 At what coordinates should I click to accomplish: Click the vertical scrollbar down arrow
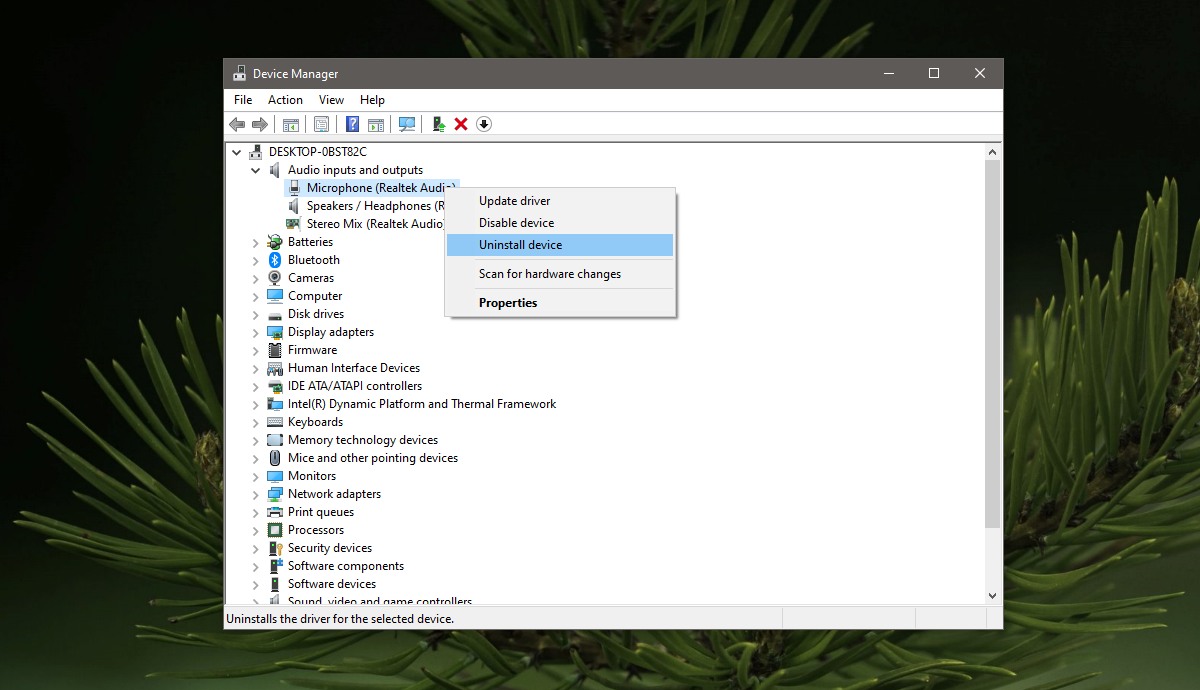[x=993, y=596]
